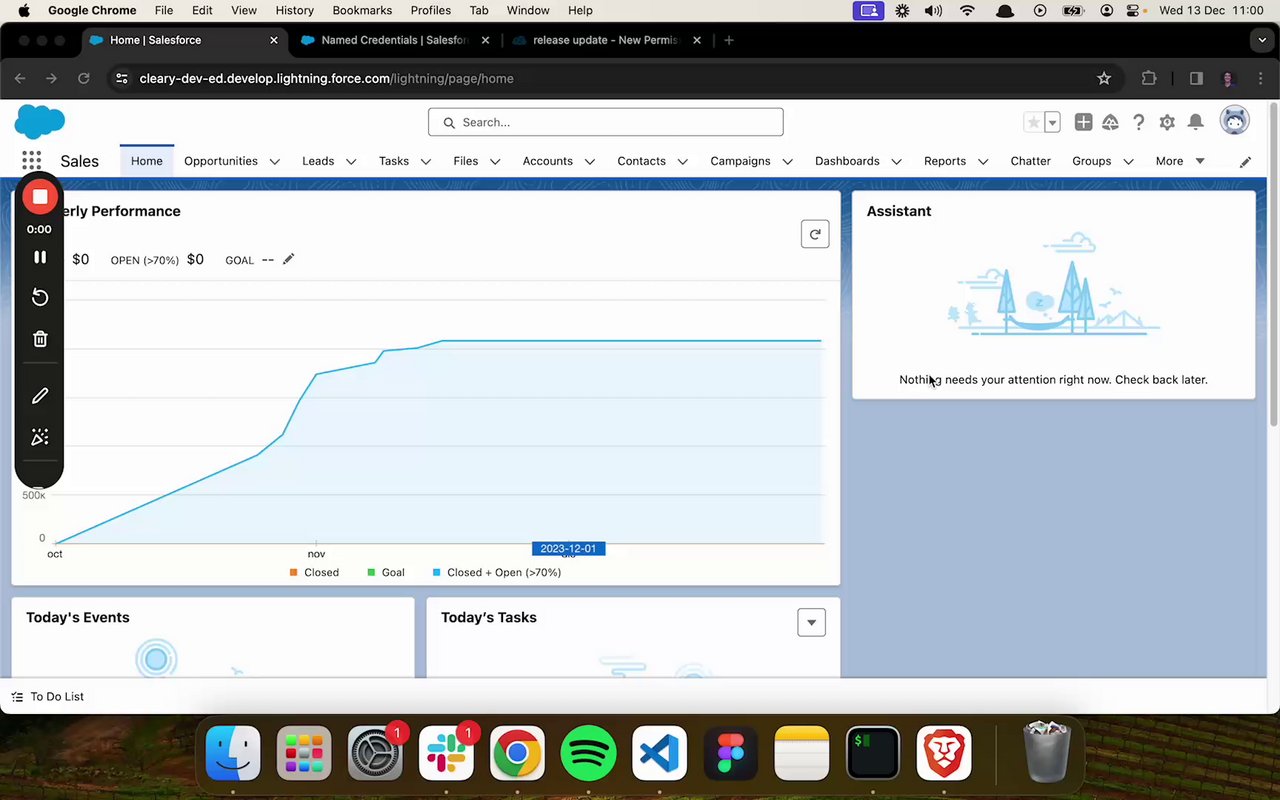The image size is (1280, 800).
Task: Open the Dashboards tab
Action: (x=847, y=161)
